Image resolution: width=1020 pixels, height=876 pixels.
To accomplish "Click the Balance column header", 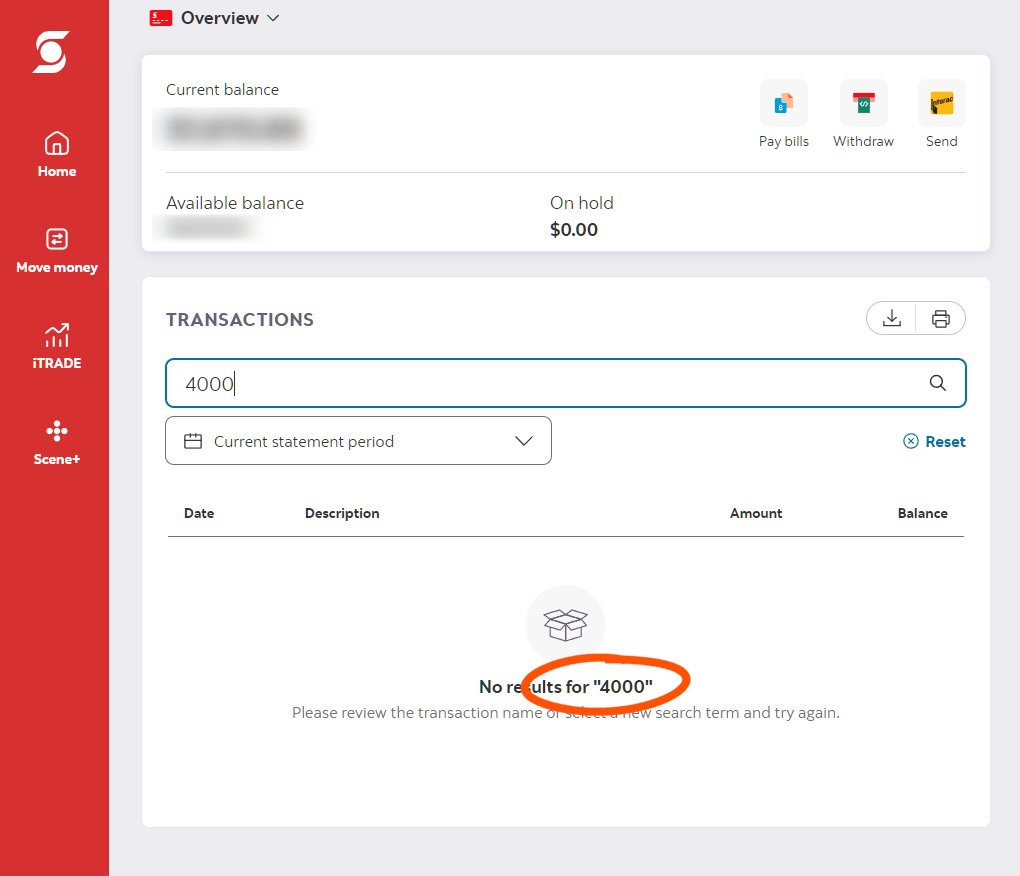I will [x=922, y=513].
